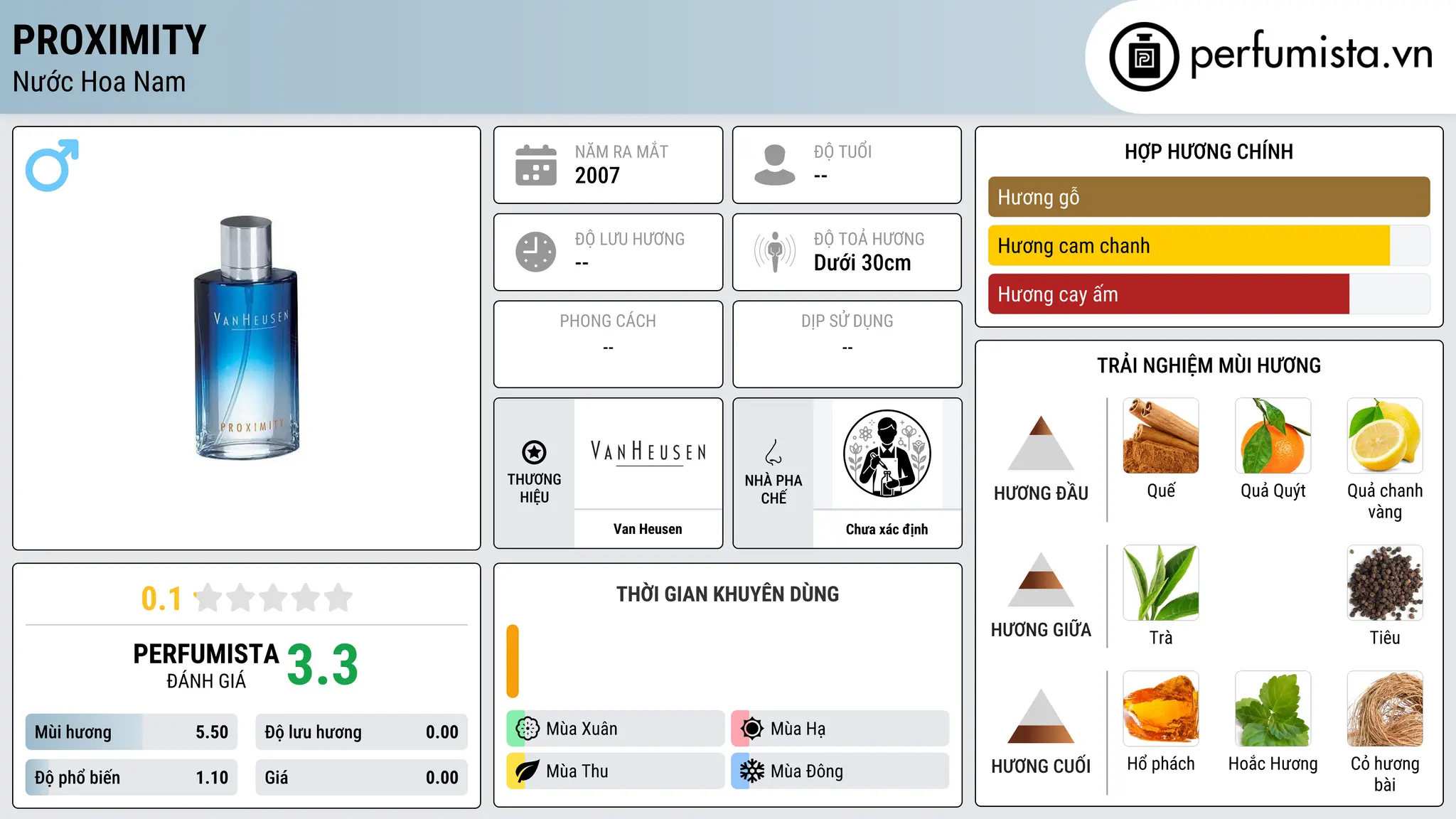Click the Hương cuối base notes label
The height and width of the screenshot is (819, 1456).
1041,766
